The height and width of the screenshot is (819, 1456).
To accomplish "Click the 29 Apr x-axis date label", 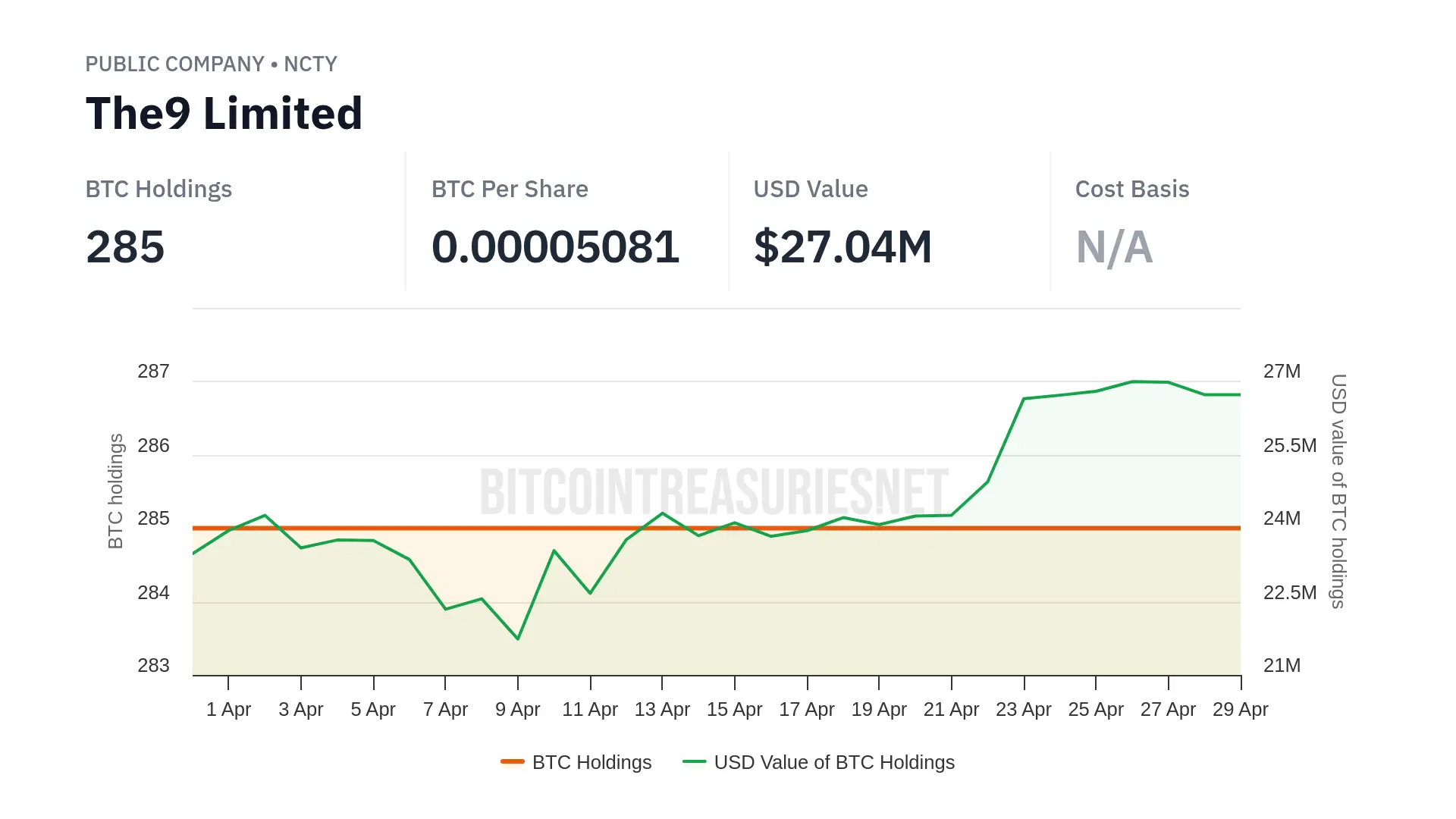I will click(x=1240, y=709).
